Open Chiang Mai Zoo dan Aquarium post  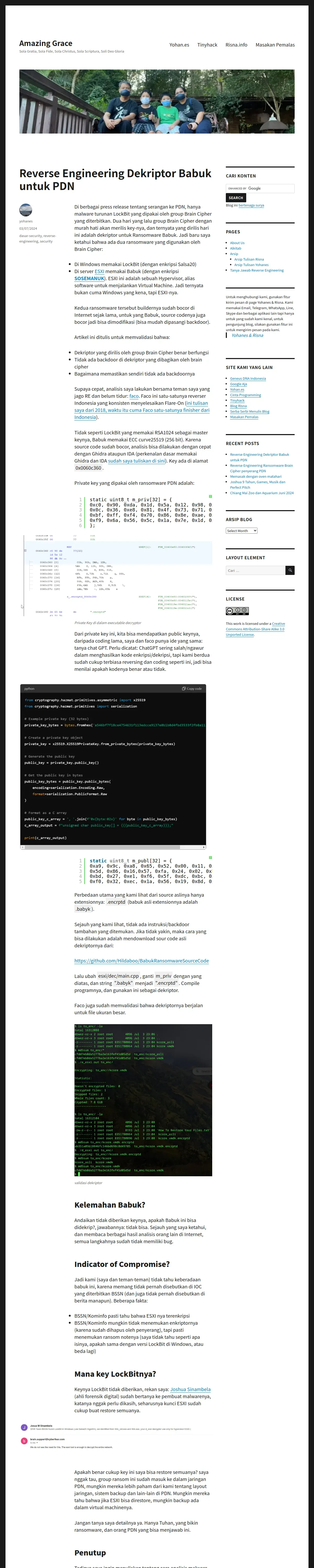pyautogui.click(x=262, y=493)
